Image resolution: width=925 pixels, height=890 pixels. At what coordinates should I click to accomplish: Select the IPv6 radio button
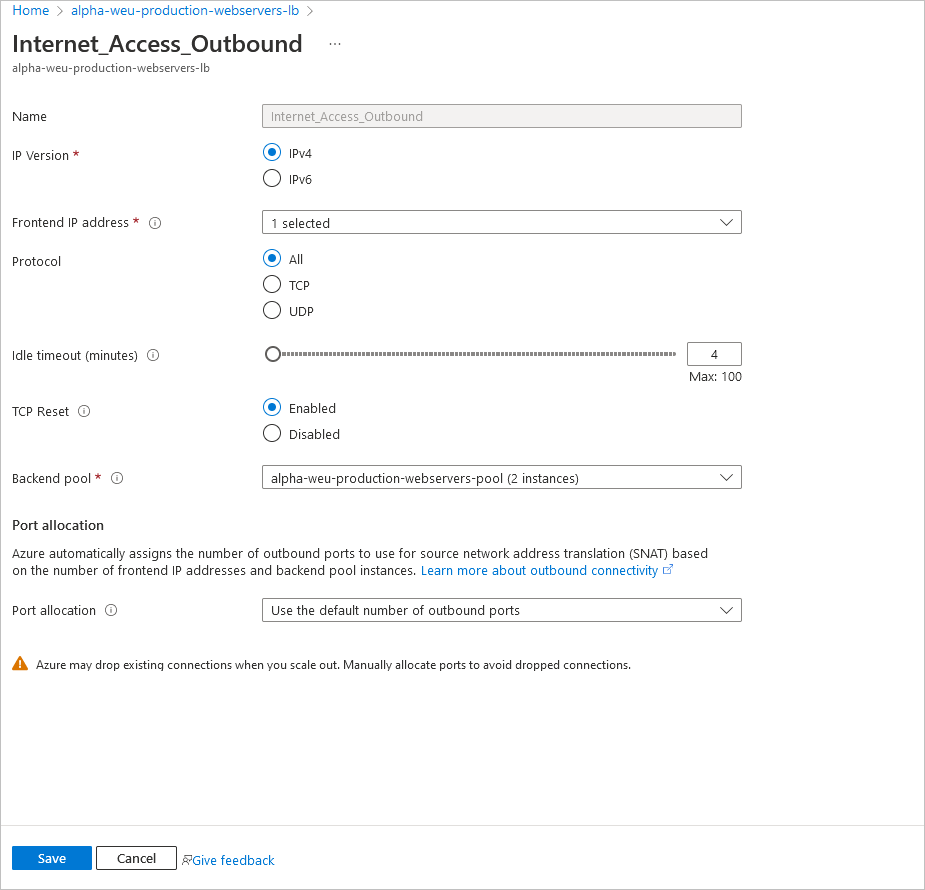click(x=272, y=178)
